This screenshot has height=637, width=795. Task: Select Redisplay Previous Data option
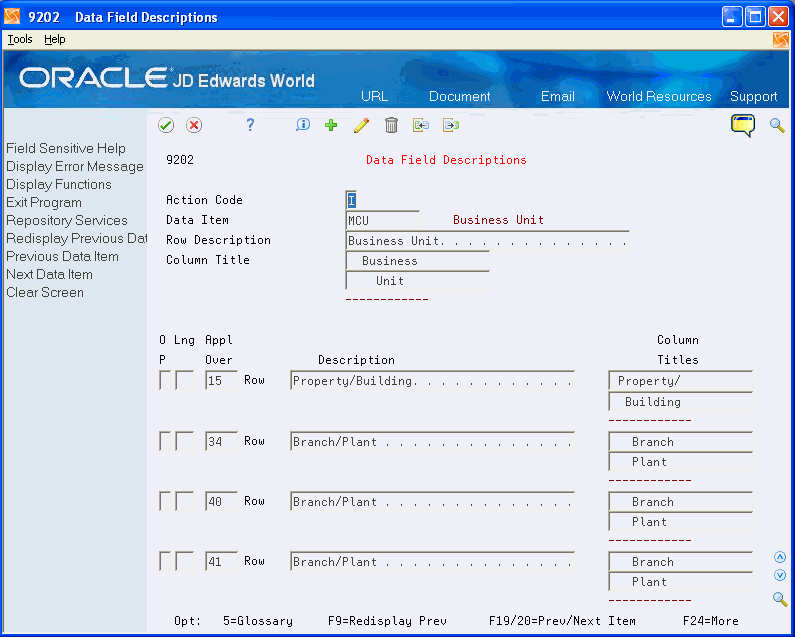76,238
